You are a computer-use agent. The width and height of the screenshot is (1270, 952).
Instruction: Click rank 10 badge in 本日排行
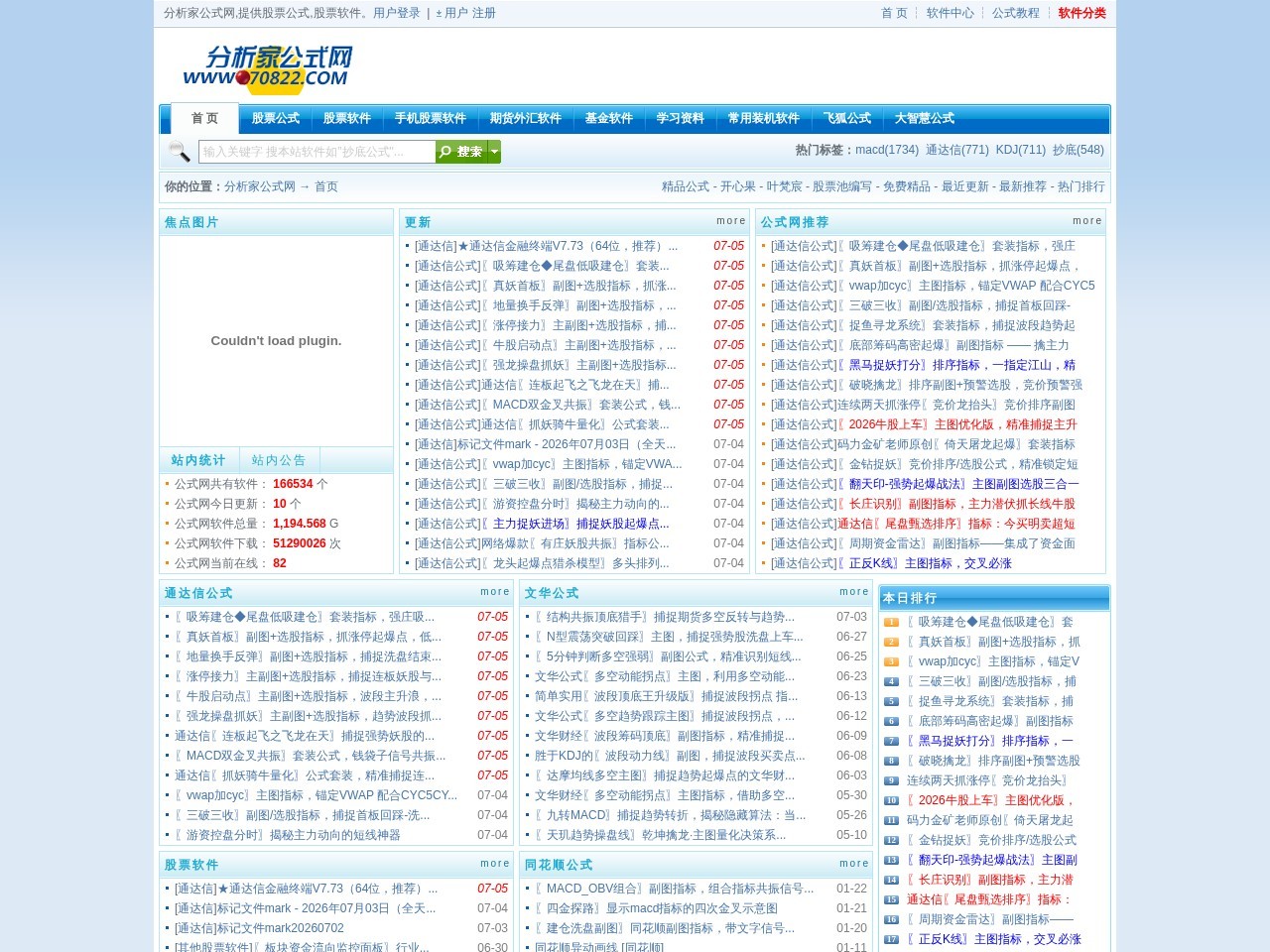[891, 800]
